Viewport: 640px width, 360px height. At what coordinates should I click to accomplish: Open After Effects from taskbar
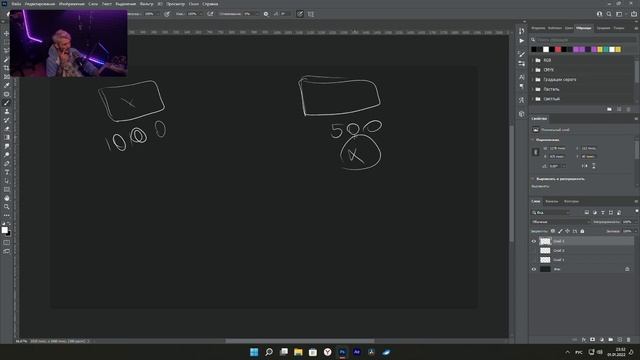pos(357,352)
